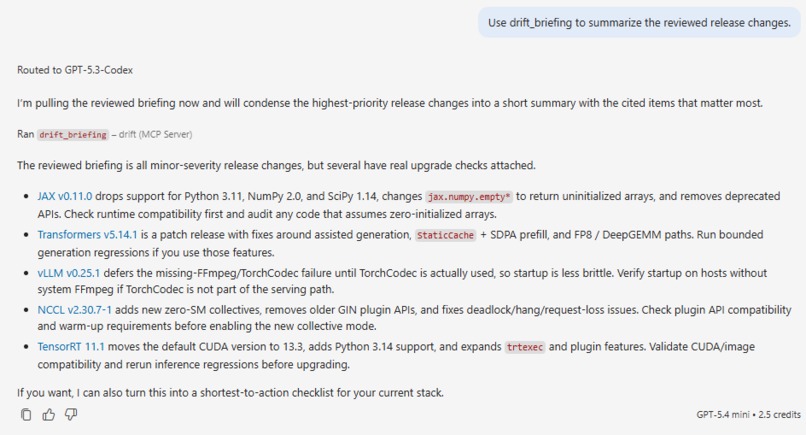Click the StaticCache code snippet
The height and width of the screenshot is (435, 806).
[445, 235]
